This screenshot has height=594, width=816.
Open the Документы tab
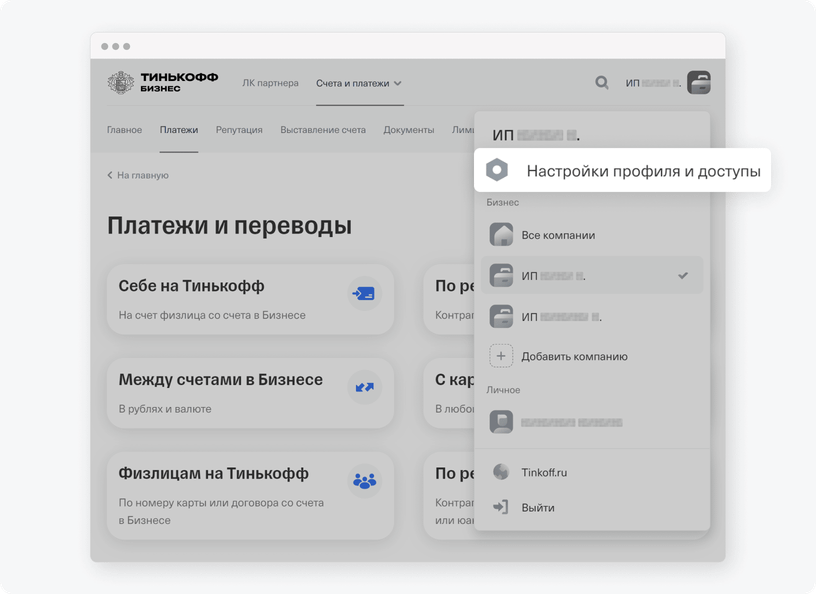[x=409, y=130]
